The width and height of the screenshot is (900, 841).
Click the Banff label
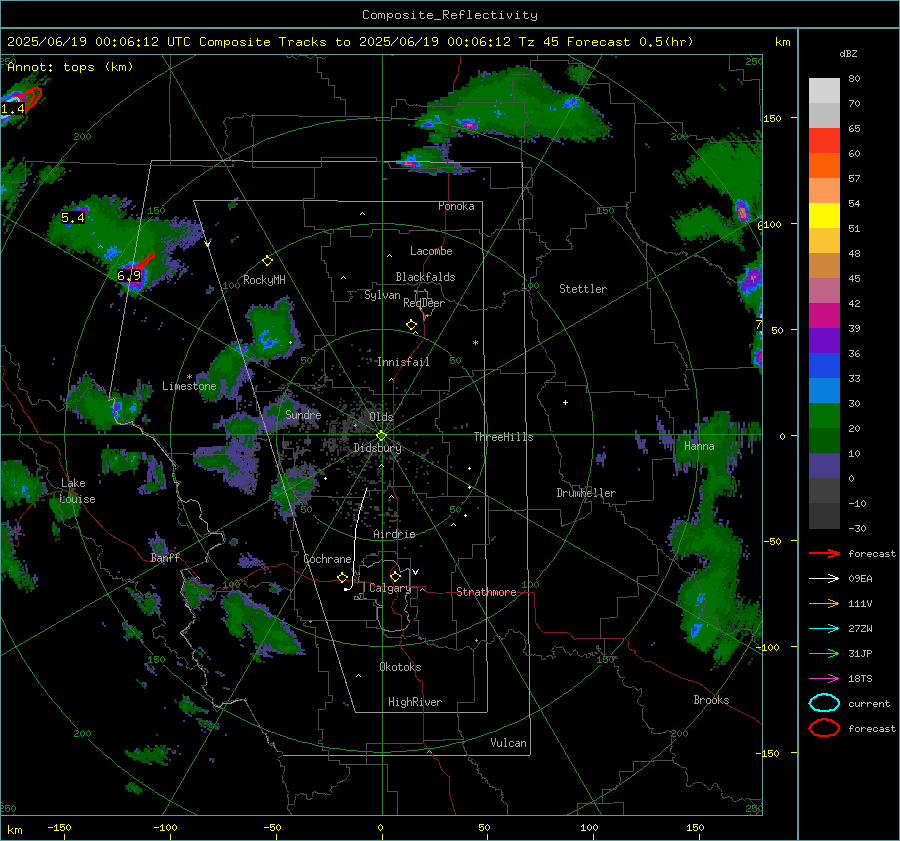click(165, 558)
